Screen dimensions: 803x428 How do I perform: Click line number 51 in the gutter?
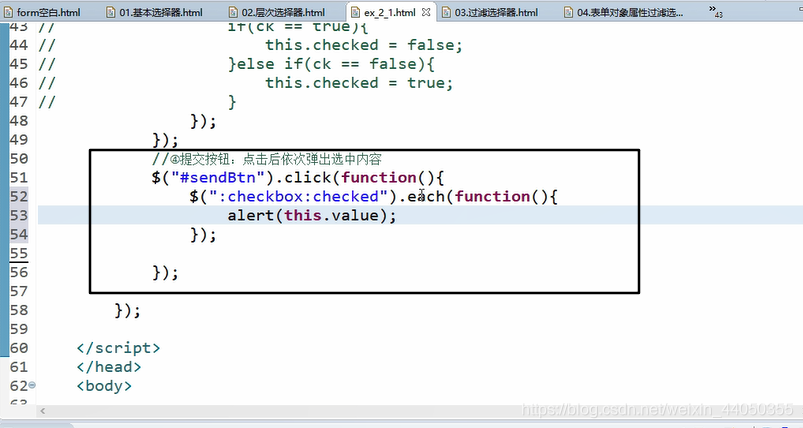pos(18,178)
